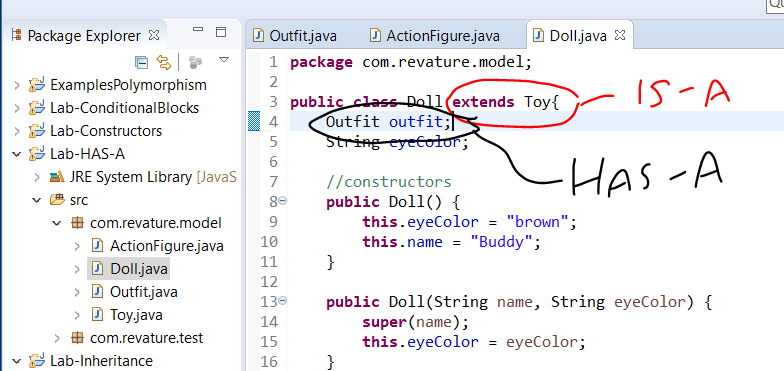Expand the Outfit.java tree node
The height and width of the screenshot is (371, 784).
coord(77,292)
